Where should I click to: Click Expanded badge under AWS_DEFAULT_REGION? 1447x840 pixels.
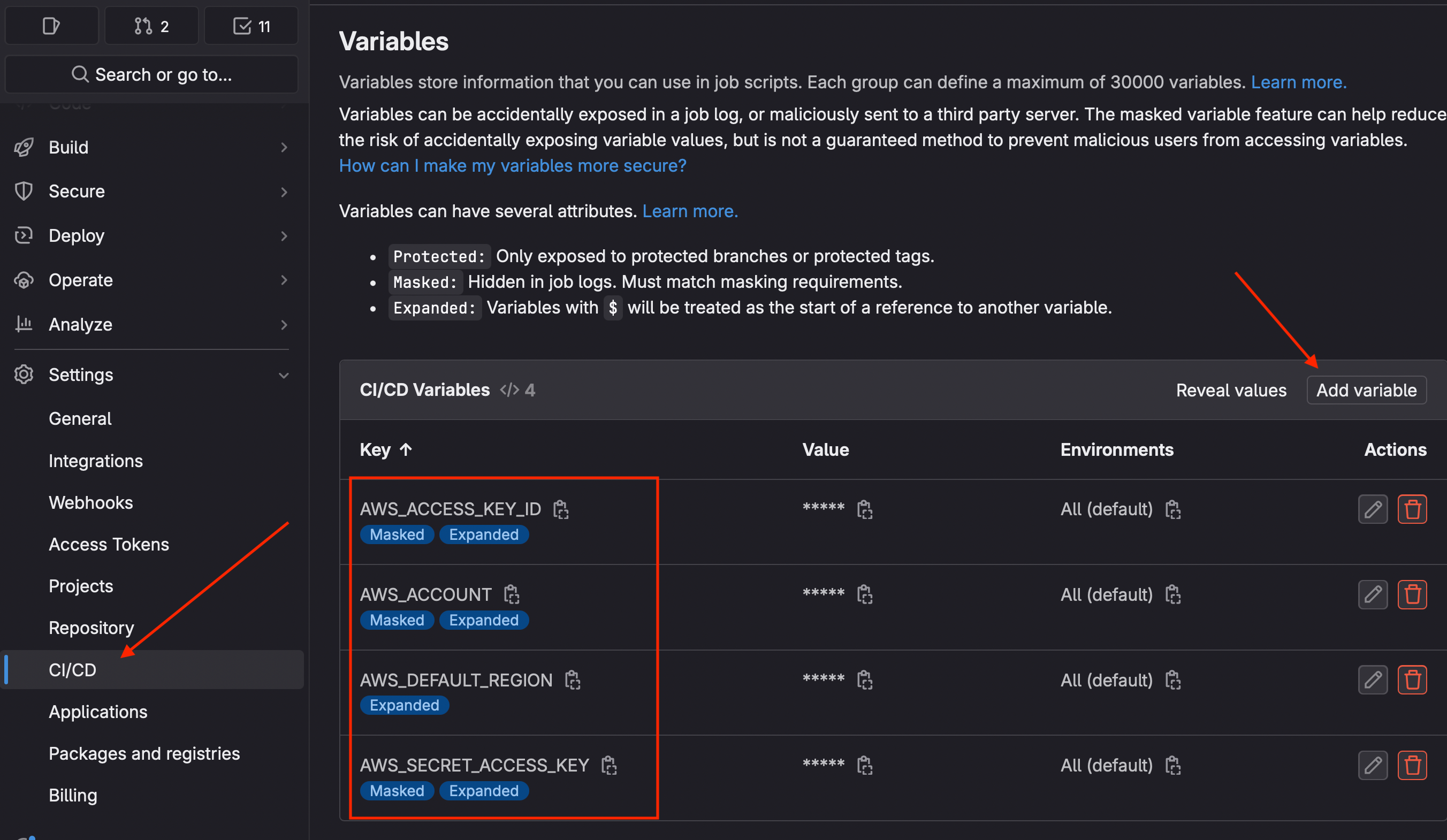tap(404, 705)
